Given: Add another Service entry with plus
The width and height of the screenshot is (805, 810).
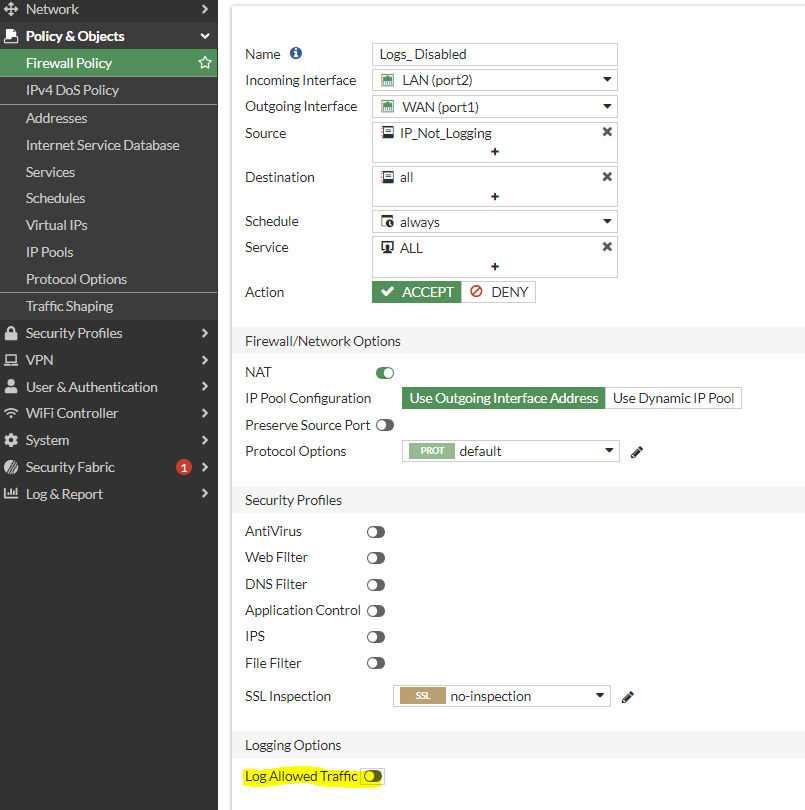Looking at the screenshot, I should coord(495,267).
